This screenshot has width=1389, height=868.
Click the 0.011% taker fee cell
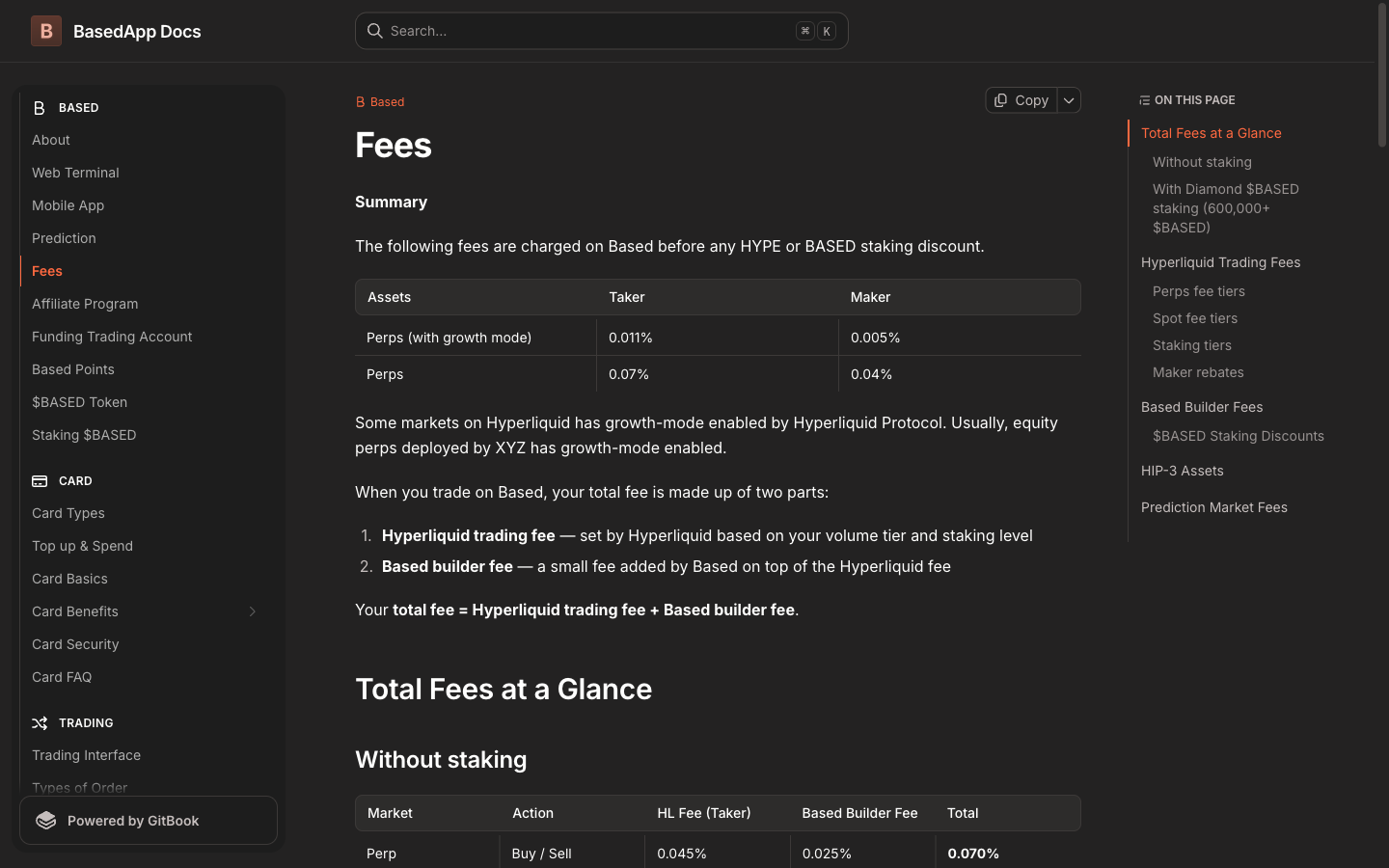(718, 338)
